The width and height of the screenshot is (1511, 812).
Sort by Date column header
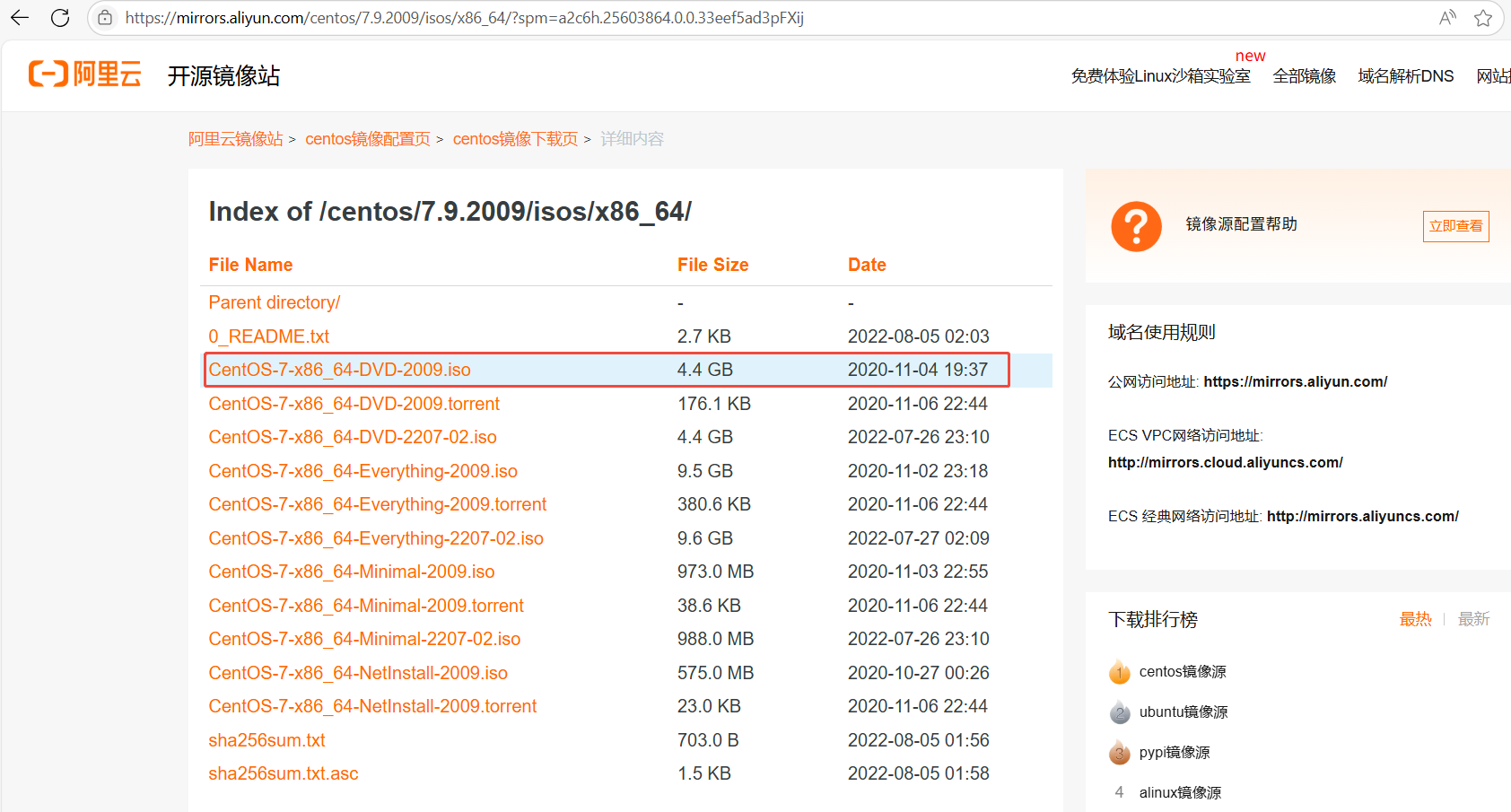[867, 265]
